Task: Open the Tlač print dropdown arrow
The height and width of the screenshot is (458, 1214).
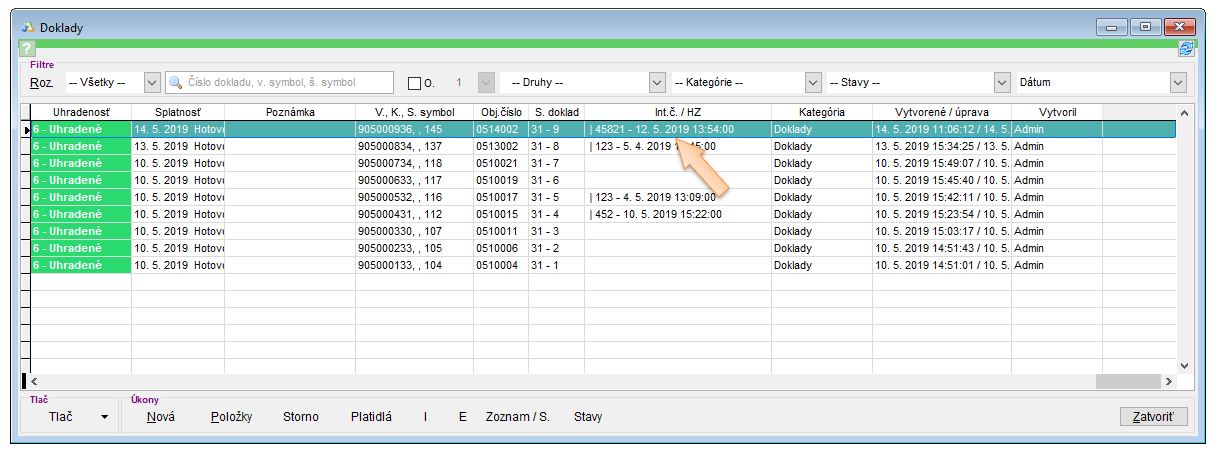Action: point(104,417)
